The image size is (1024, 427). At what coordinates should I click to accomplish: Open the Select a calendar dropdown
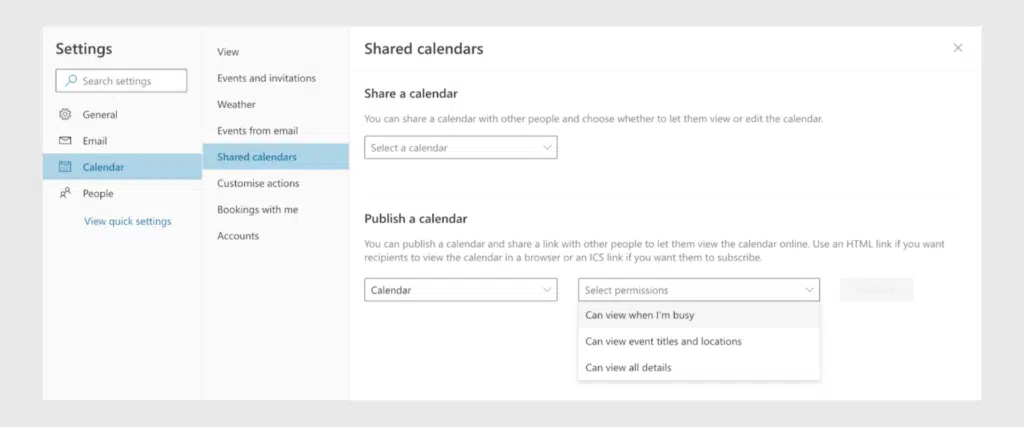tap(460, 148)
